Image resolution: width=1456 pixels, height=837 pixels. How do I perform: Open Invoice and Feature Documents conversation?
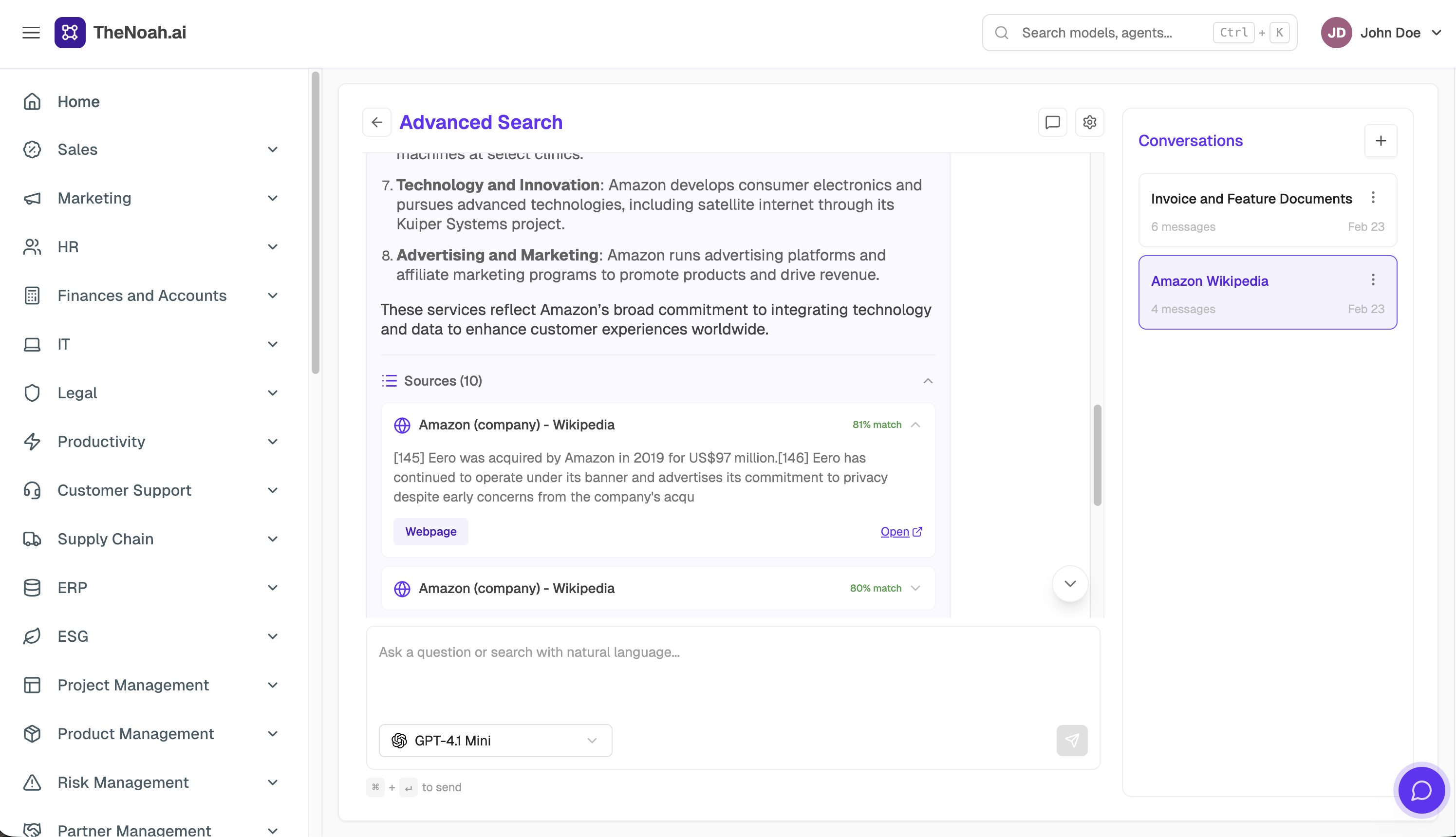tap(1267, 210)
